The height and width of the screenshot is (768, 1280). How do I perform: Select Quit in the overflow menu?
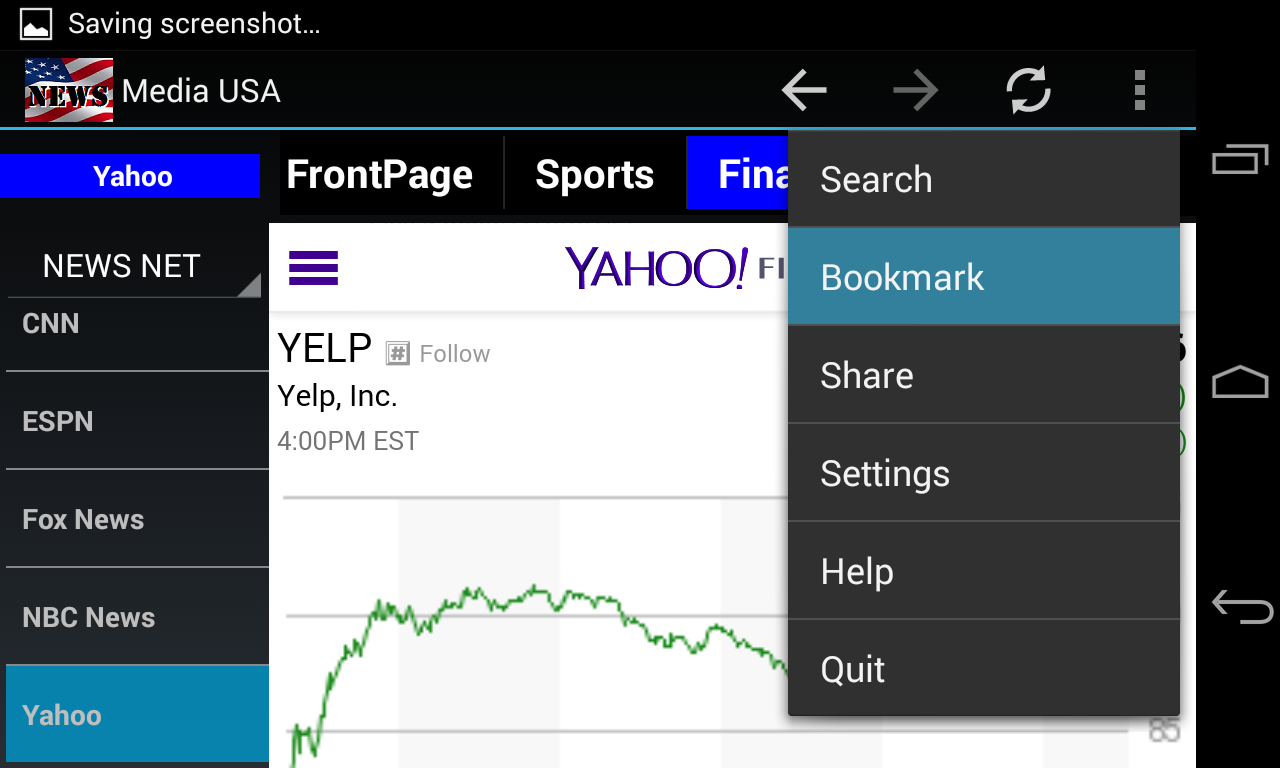tap(983, 669)
